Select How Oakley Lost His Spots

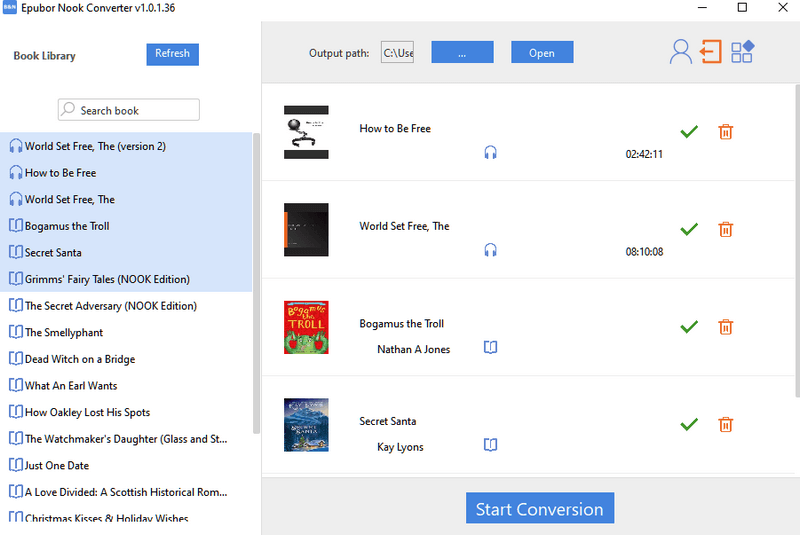pyautogui.click(x=126, y=412)
